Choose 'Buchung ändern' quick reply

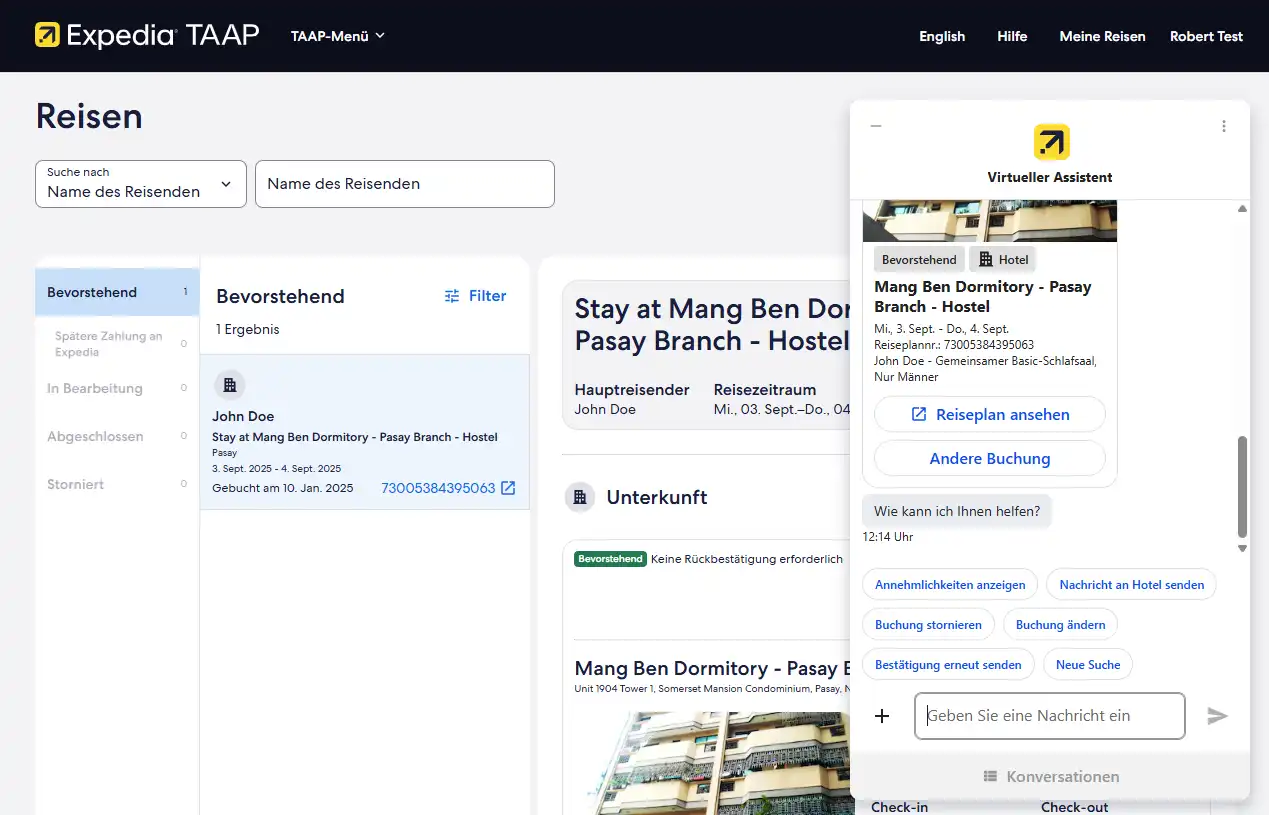[x=1060, y=624]
